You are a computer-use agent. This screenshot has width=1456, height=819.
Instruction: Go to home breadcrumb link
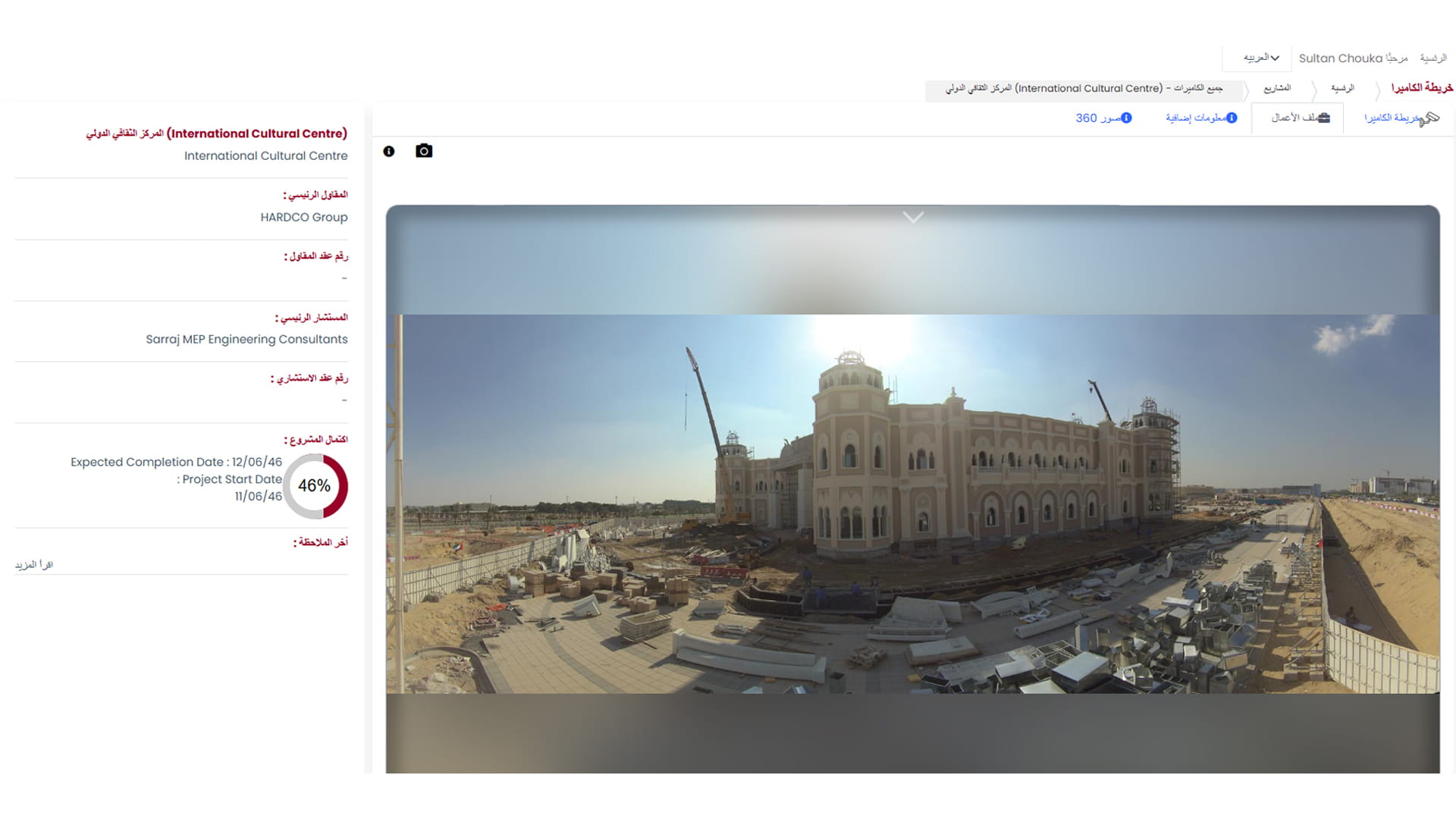pos(1342,89)
